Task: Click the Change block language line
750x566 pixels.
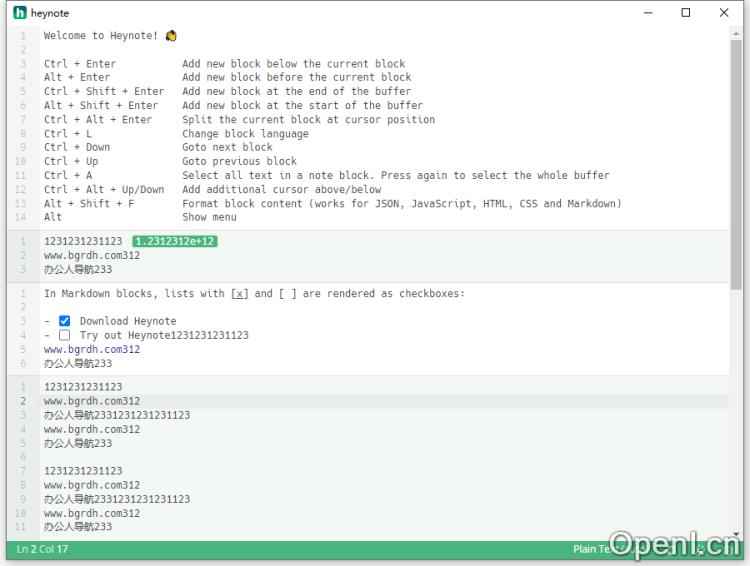Action: (x=245, y=133)
